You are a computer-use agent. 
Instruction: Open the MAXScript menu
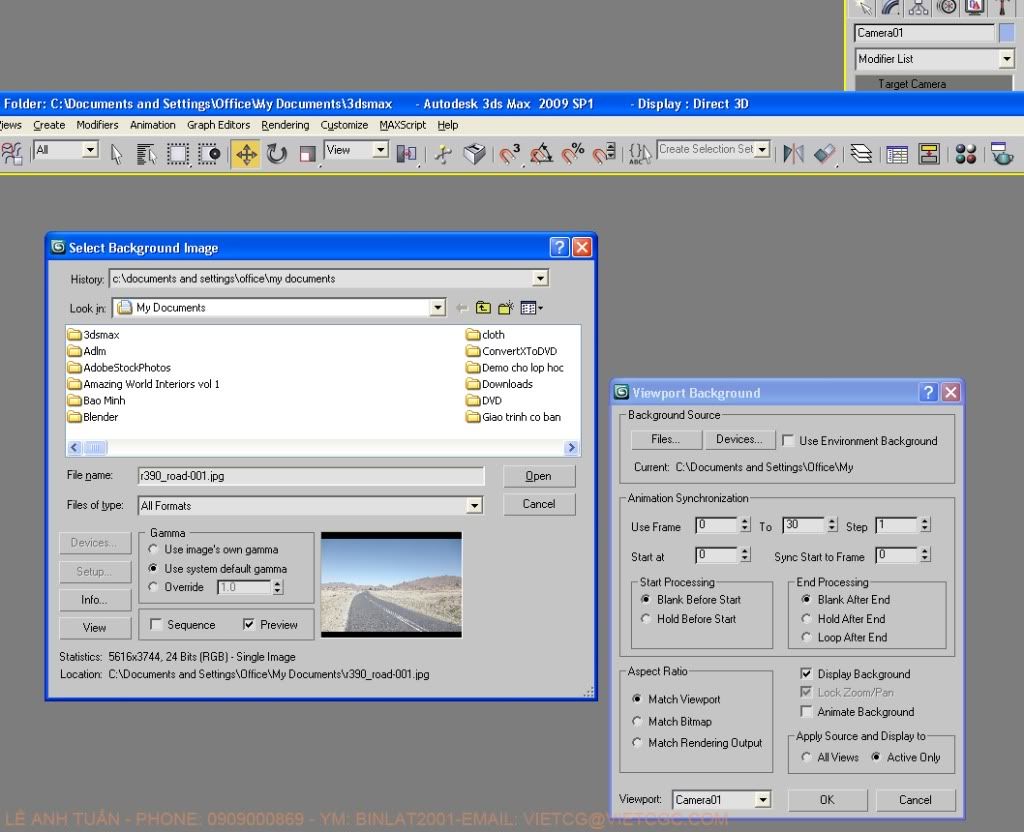pos(402,125)
